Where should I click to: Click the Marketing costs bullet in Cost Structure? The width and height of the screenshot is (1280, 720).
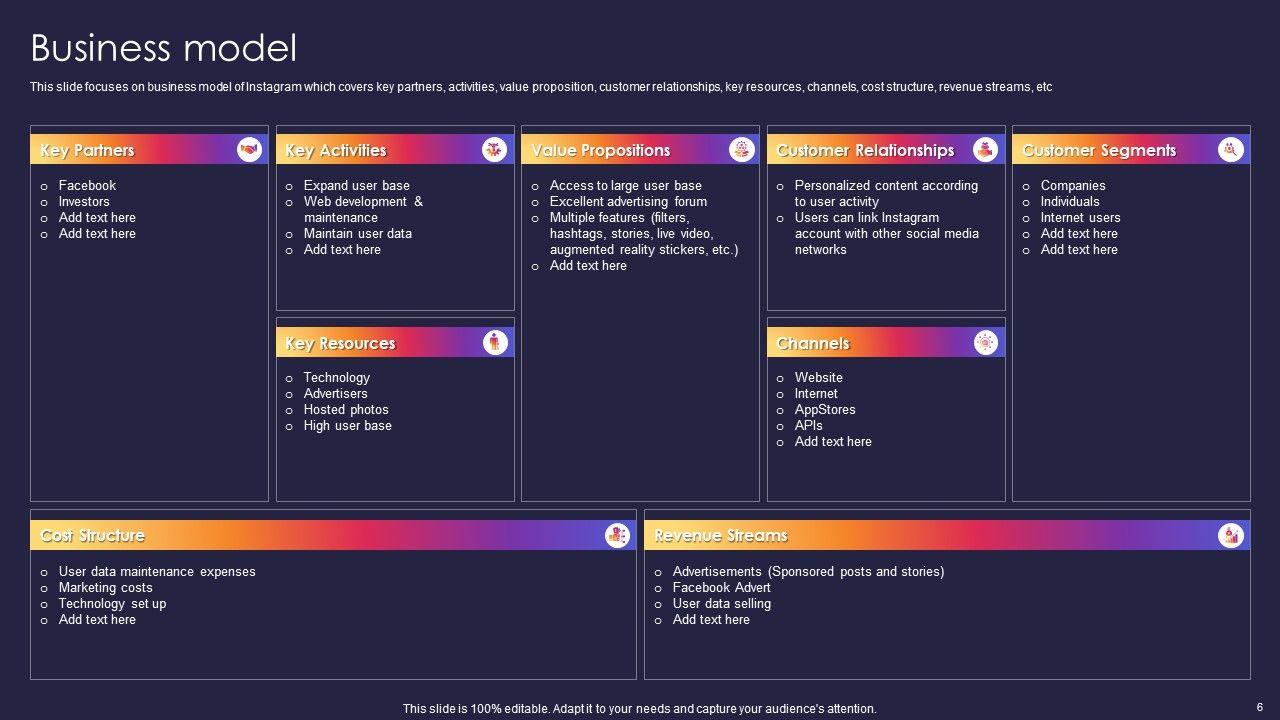[105, 587]
